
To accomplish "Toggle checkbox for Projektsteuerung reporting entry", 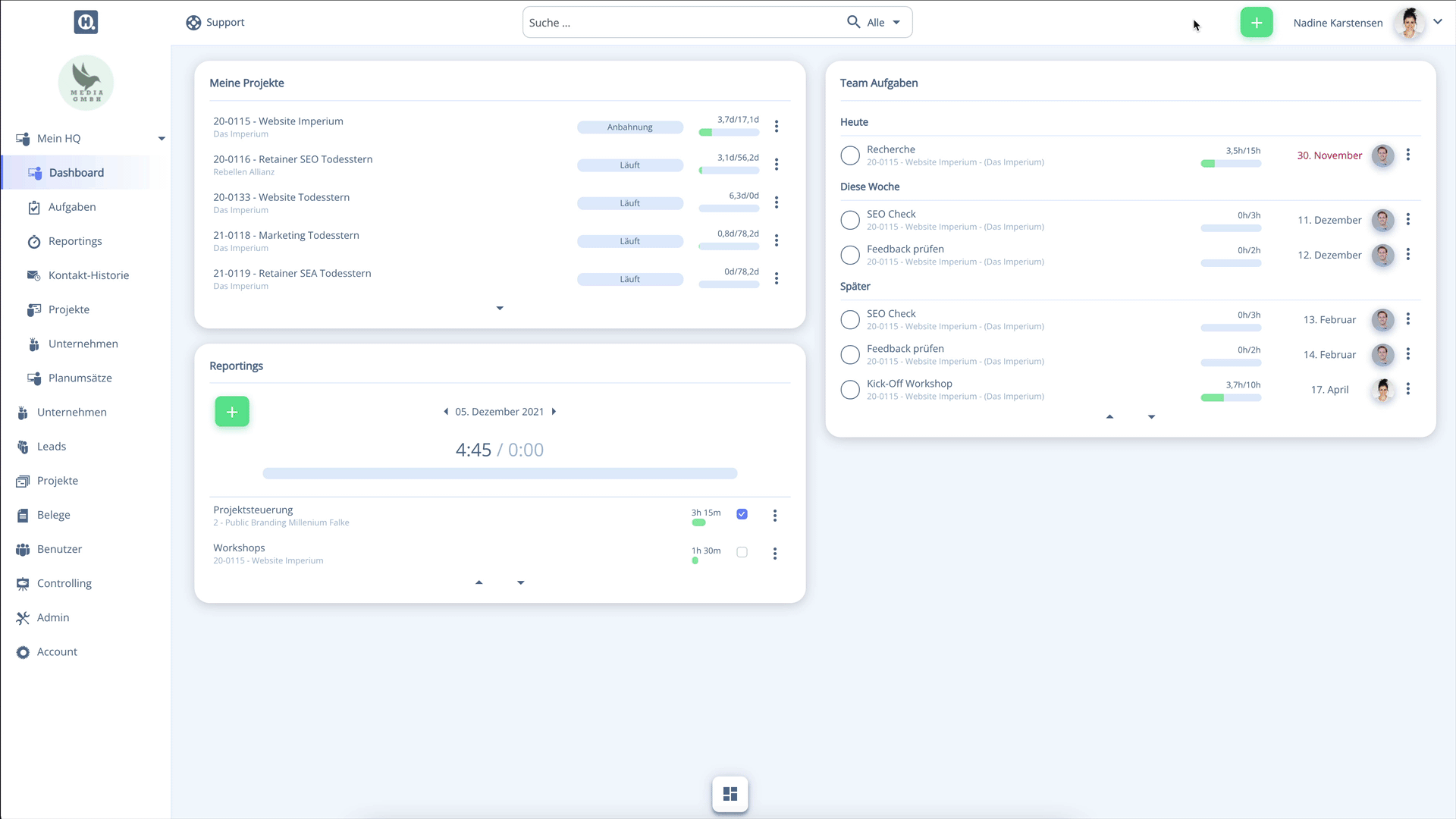I will click(742, 514).
